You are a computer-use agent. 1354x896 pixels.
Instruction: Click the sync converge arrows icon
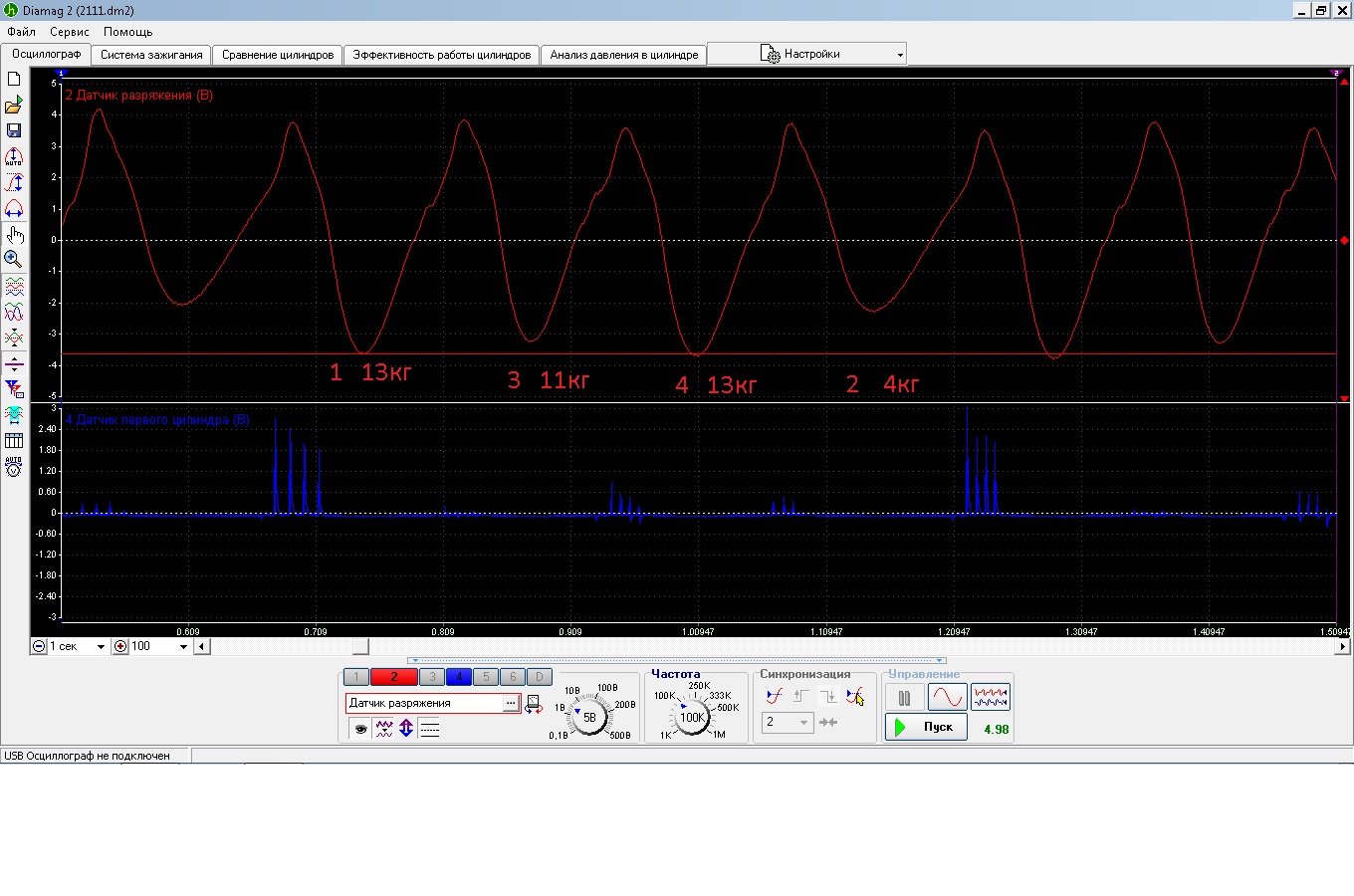pyautogui.click(x=828, y=723)
